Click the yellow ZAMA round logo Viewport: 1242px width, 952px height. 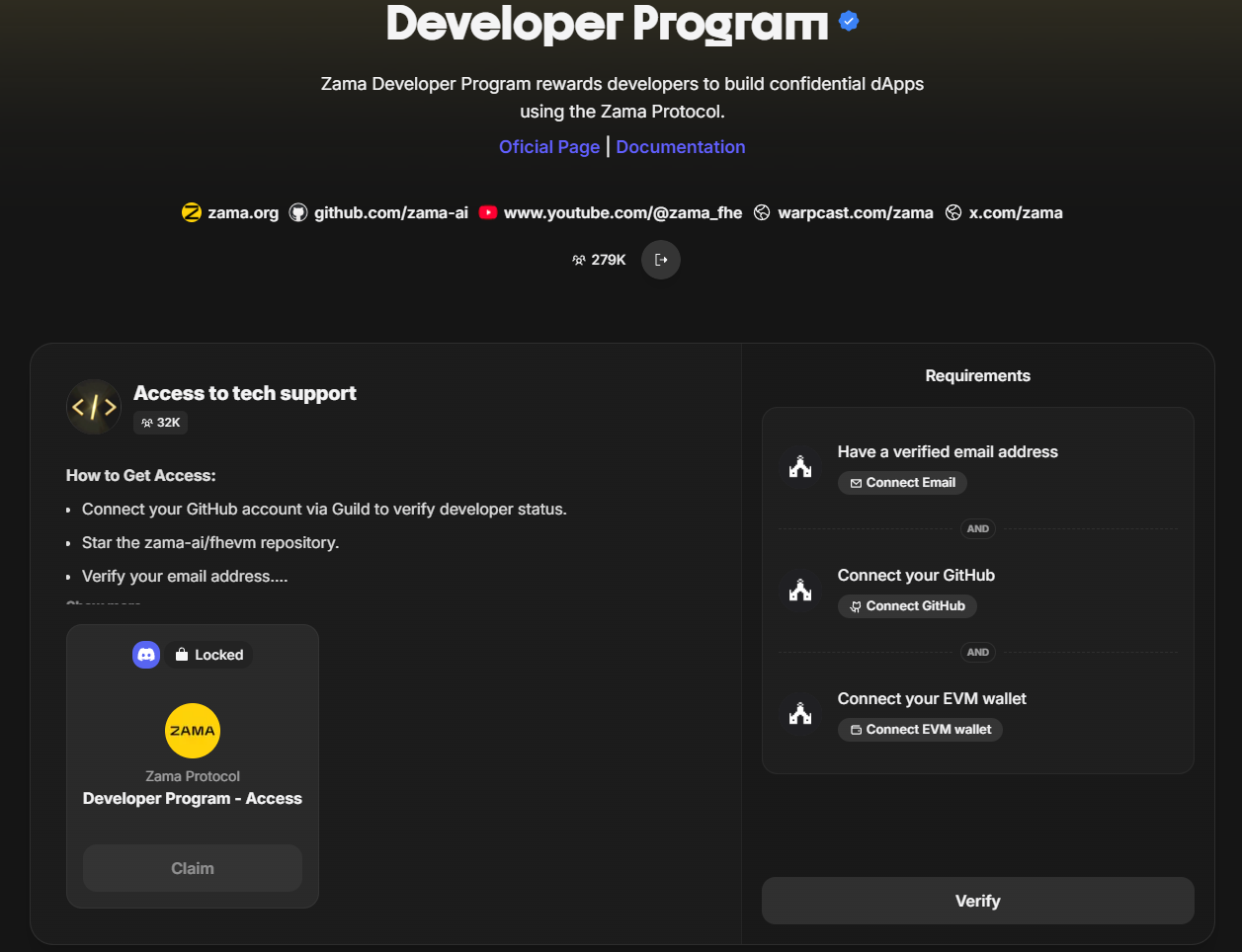[x=193, y=731]
